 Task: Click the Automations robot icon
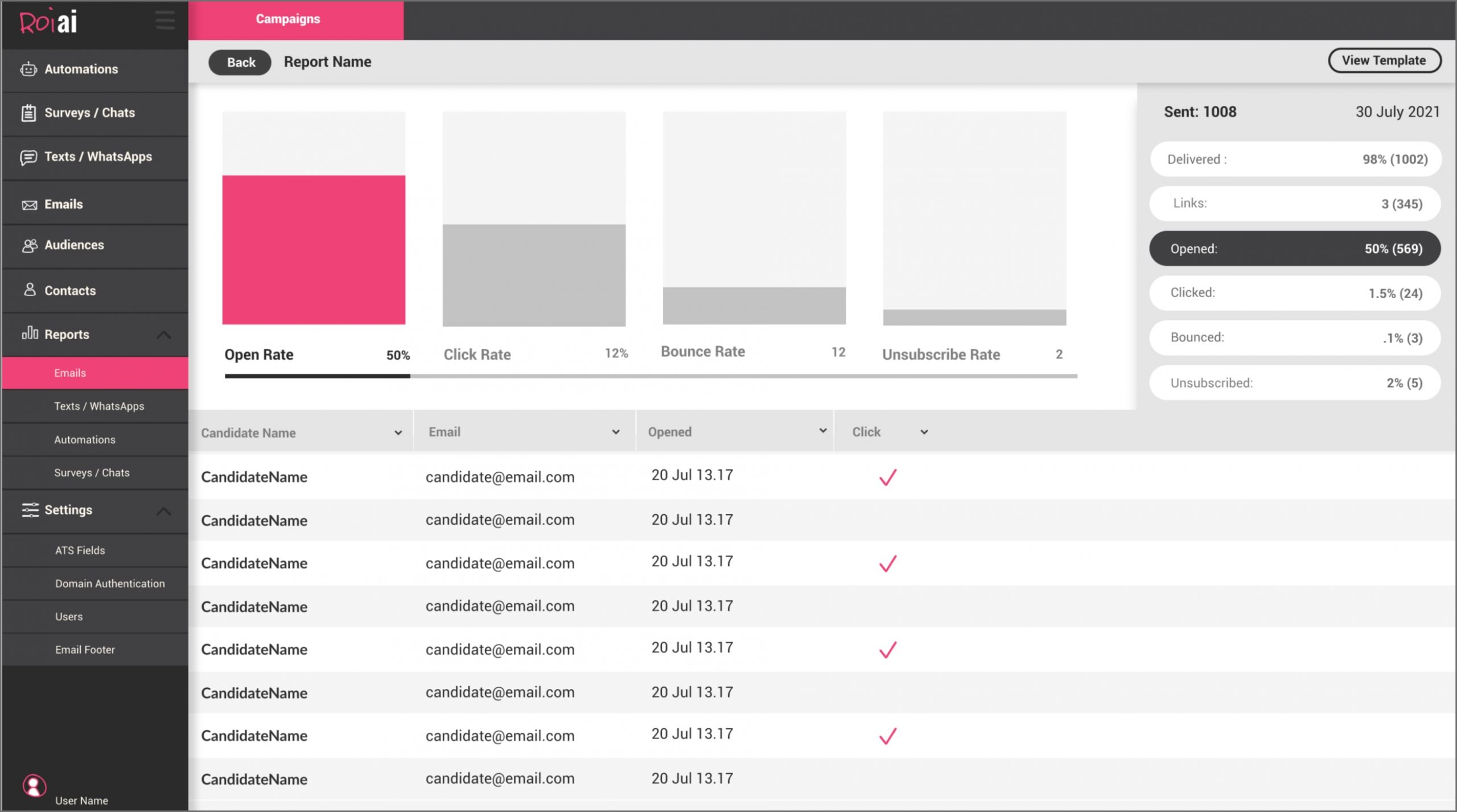28,69
